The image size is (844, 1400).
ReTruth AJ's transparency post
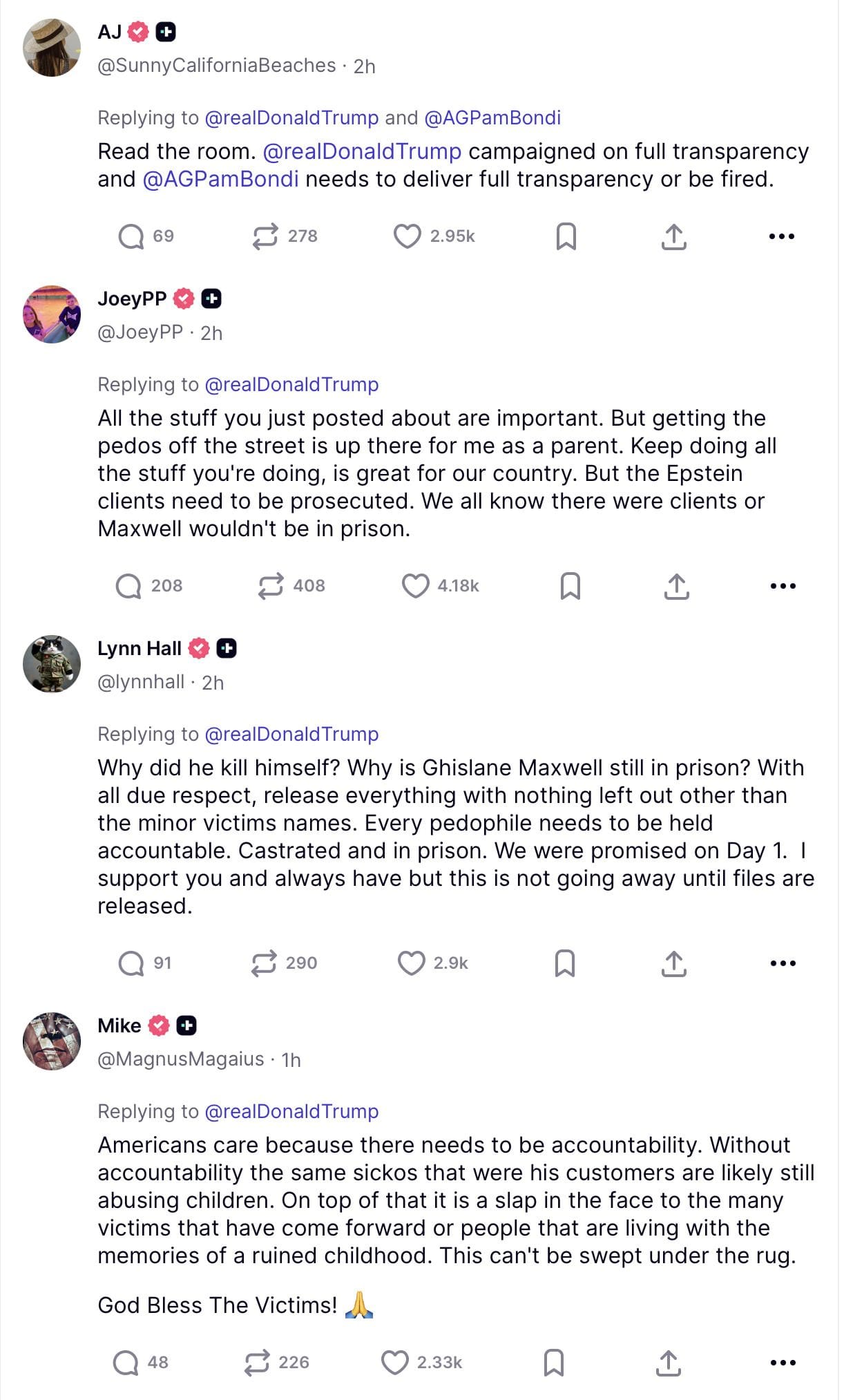265,236
